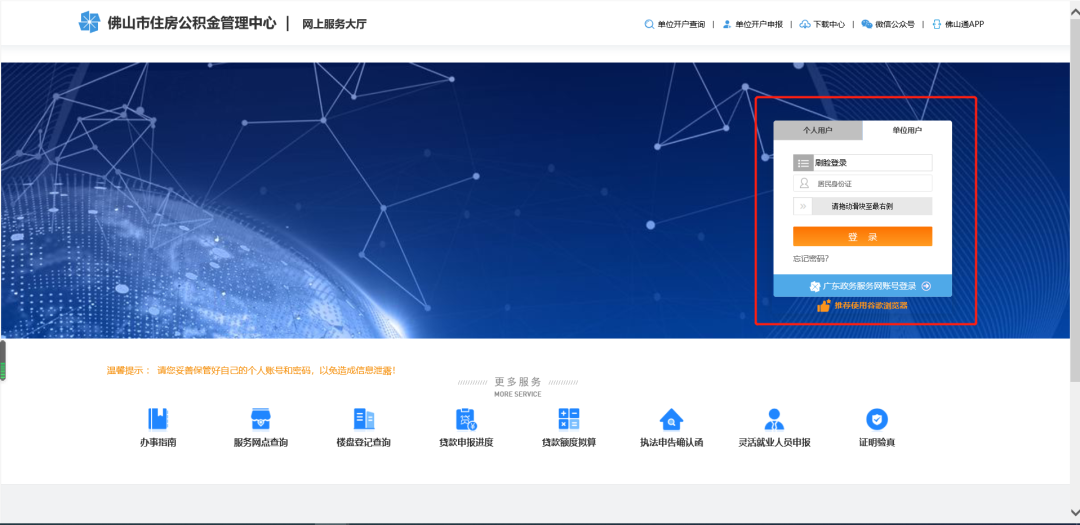Viewport: 1080px width, 525px height.
Task: Open 单位开户查询 in top navigation
Action: pos(675,24)
